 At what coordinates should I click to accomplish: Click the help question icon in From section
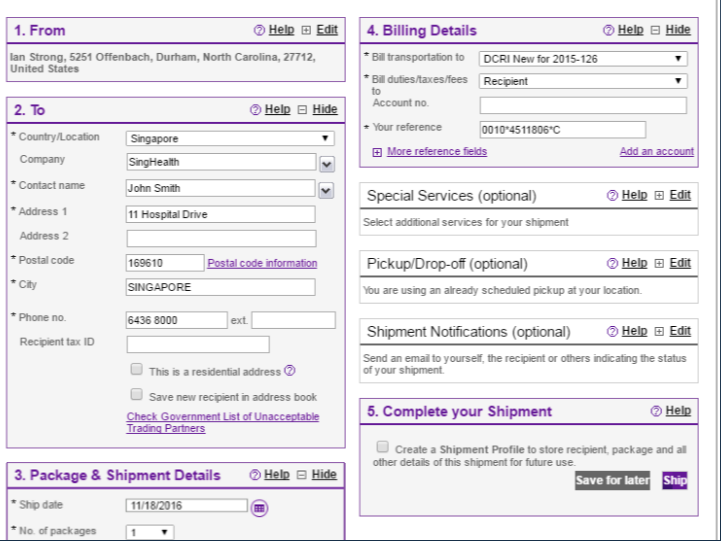click(x=259, y=30)
